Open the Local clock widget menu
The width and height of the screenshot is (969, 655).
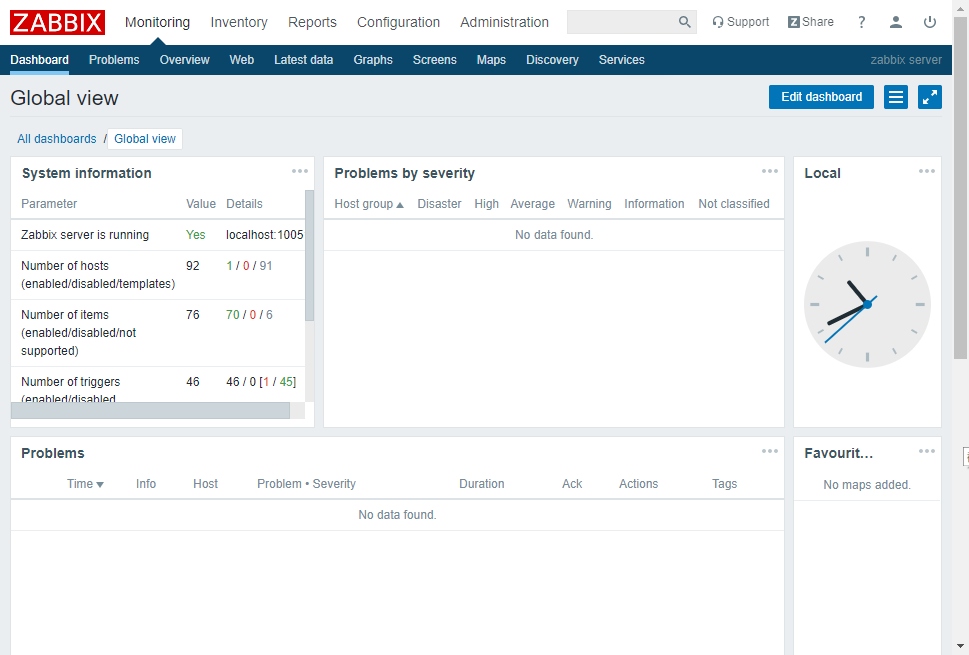tap(927, 171)
